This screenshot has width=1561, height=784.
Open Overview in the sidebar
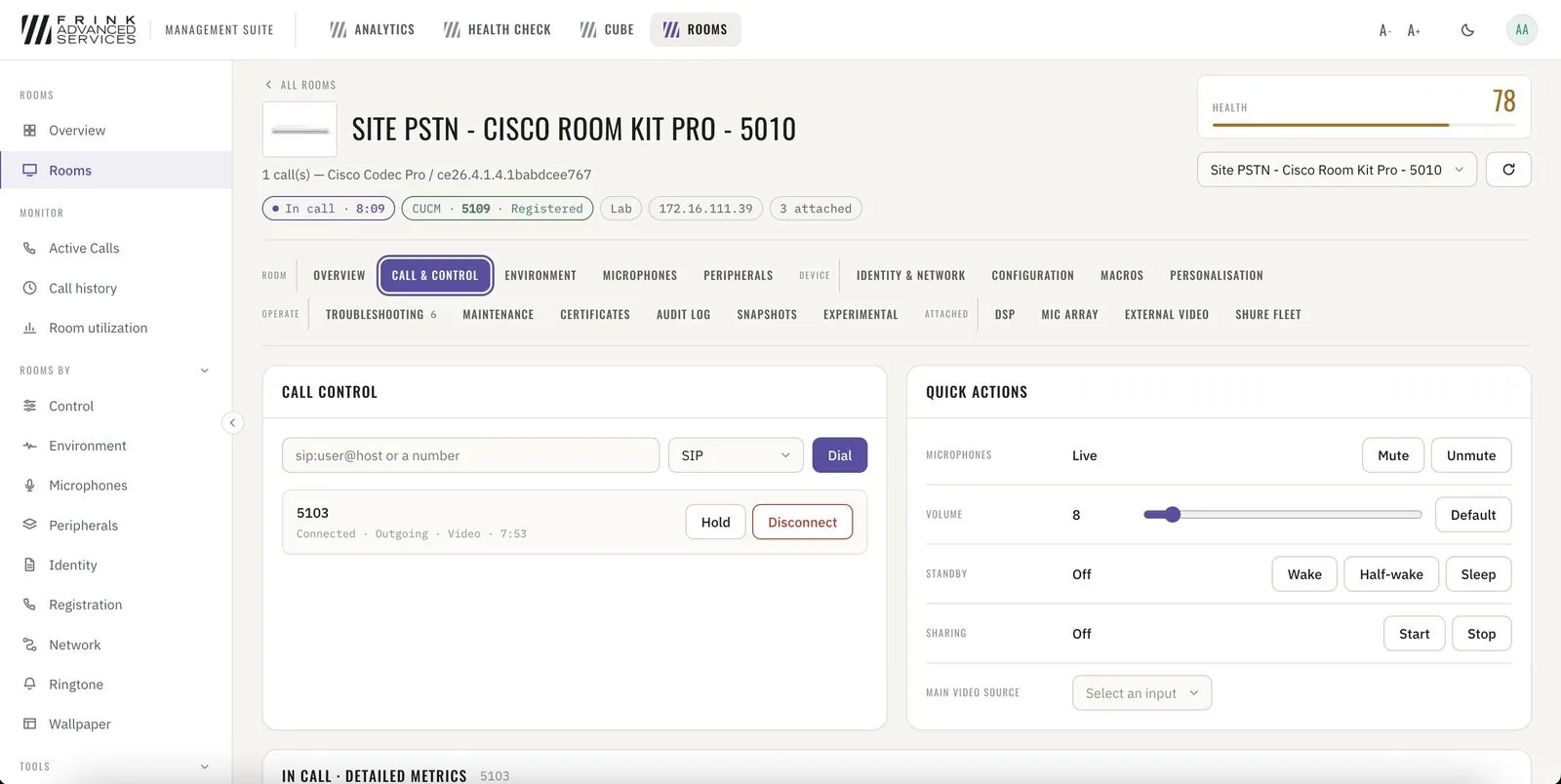[115, 131]
